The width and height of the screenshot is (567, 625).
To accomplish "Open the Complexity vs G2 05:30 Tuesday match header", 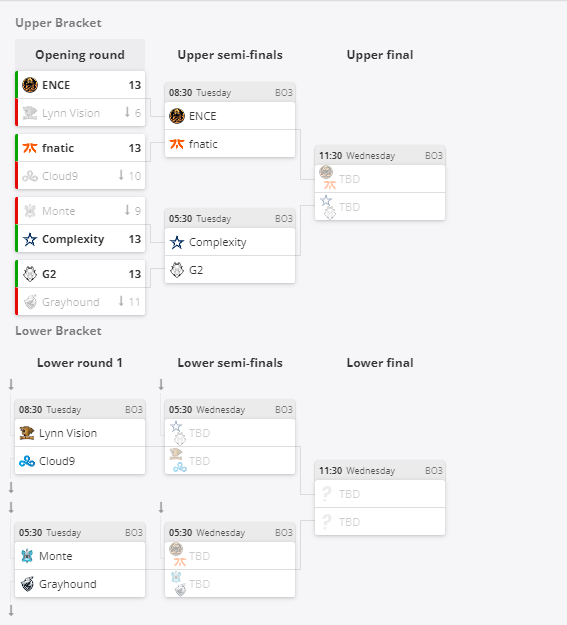I will (230, 218).
